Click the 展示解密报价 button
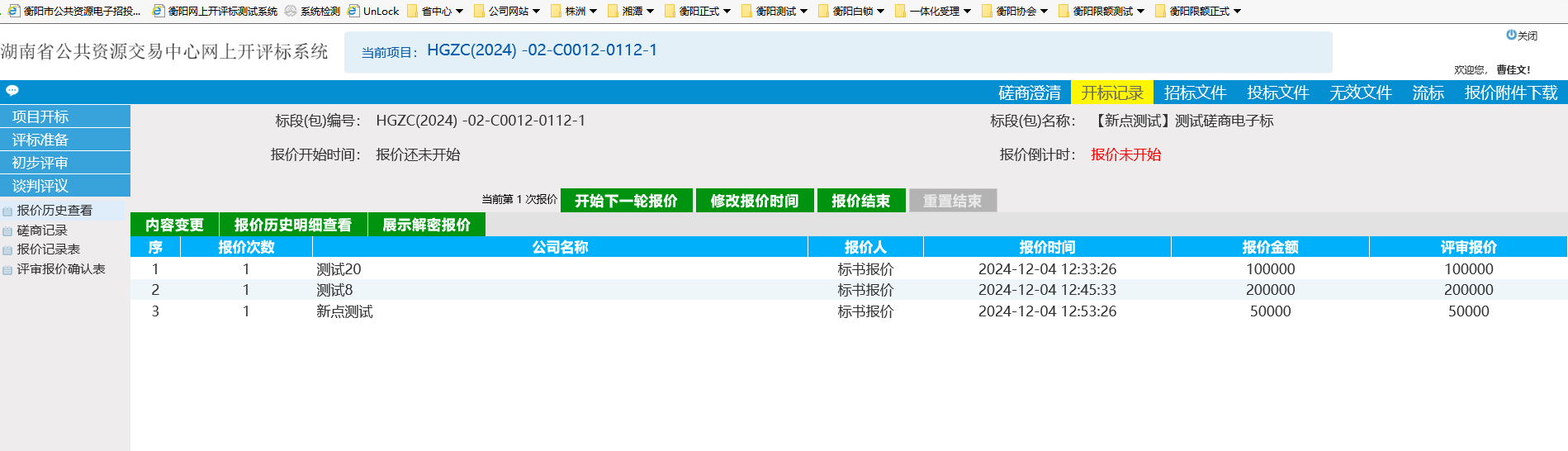1568x451 pixels. pyautogui.click(x=426, y=225)
